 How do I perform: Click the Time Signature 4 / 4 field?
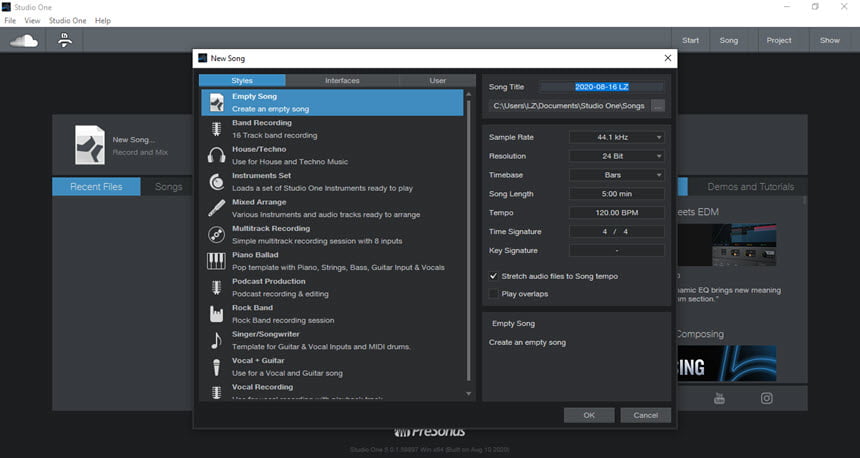[616, 231]
